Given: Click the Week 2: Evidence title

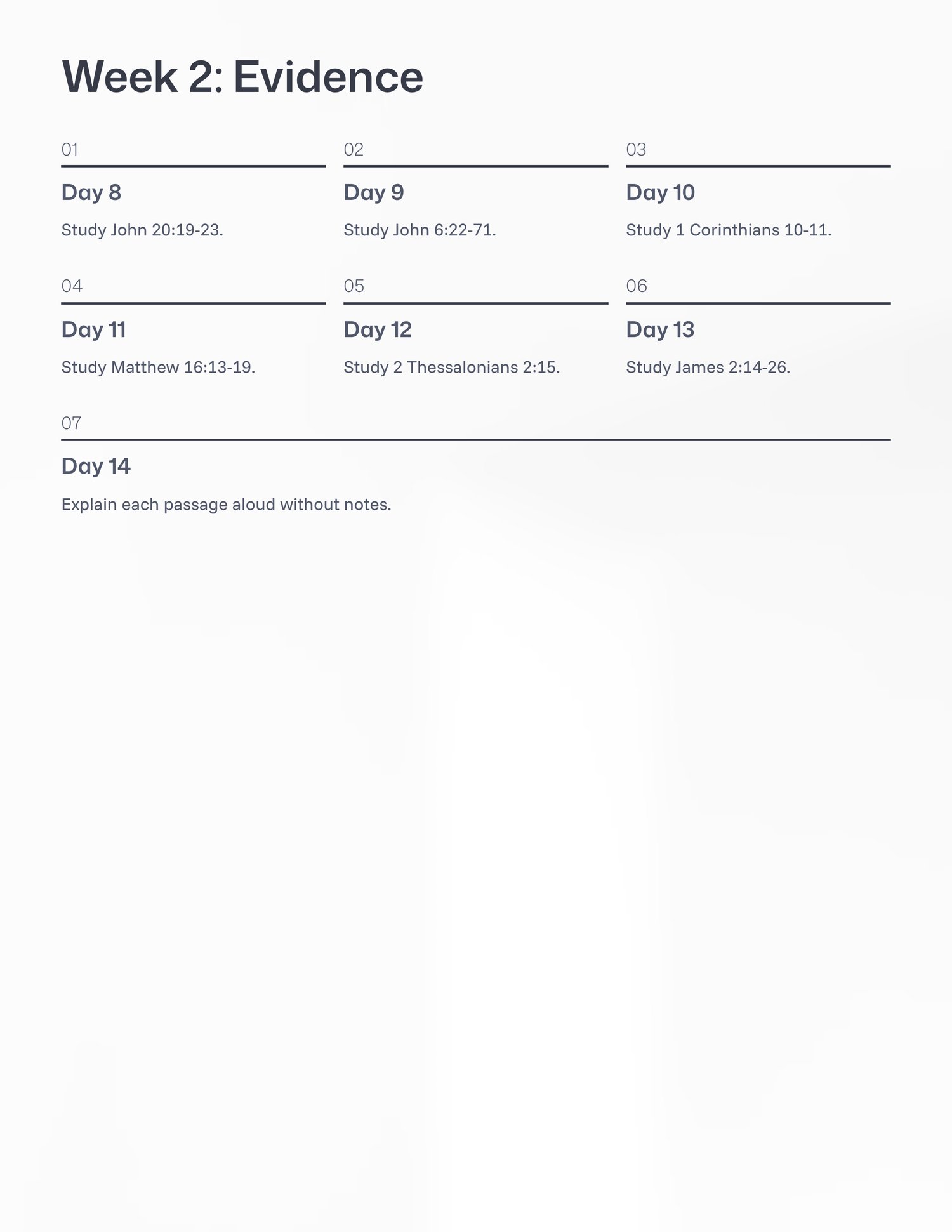Looking at the screenshot, I should tap(242, 77).
